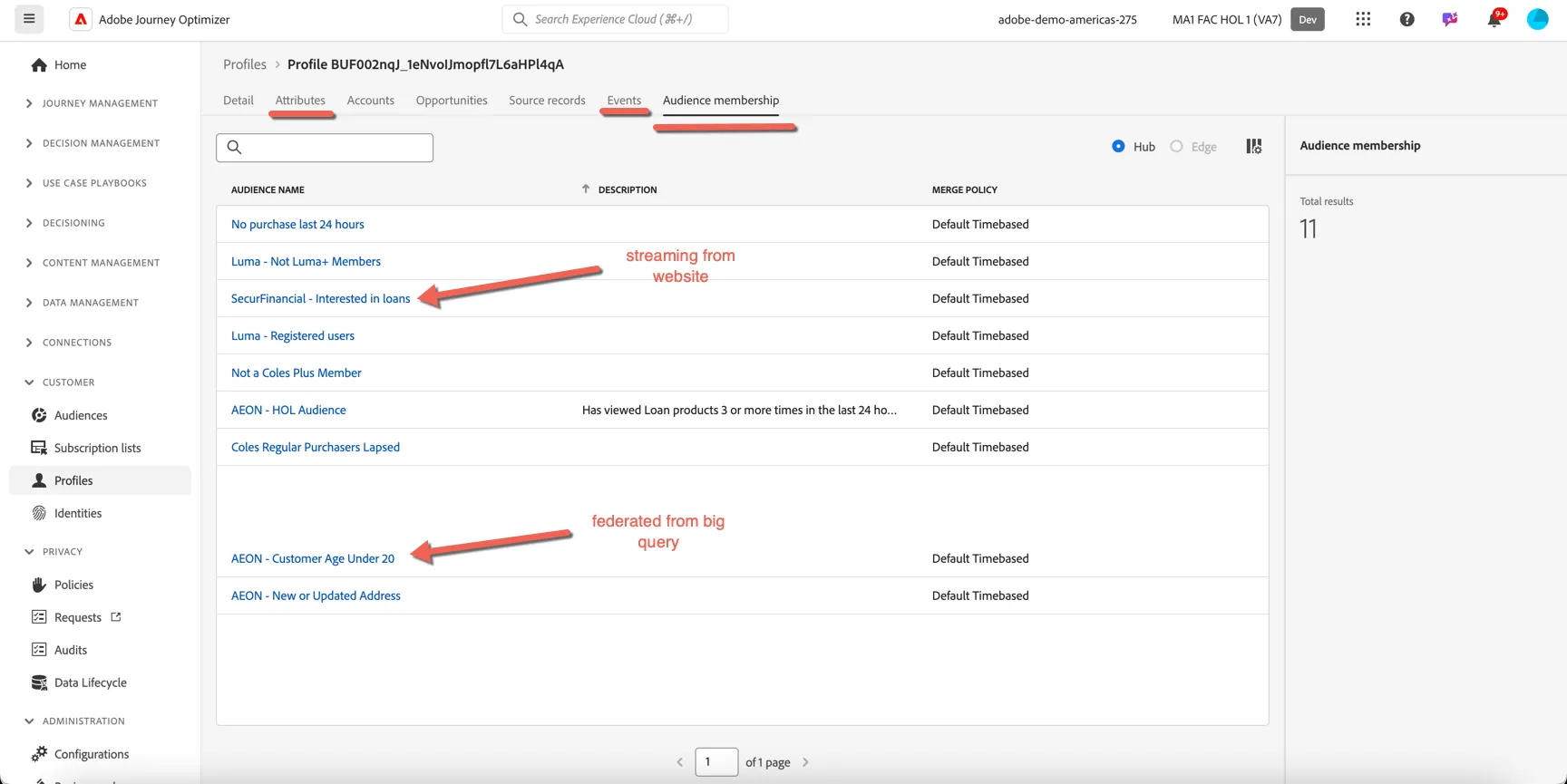Switch to the Attributes tab
Image resolution: width=1567 pixels, height=784 pixels.
pos(300,101)
